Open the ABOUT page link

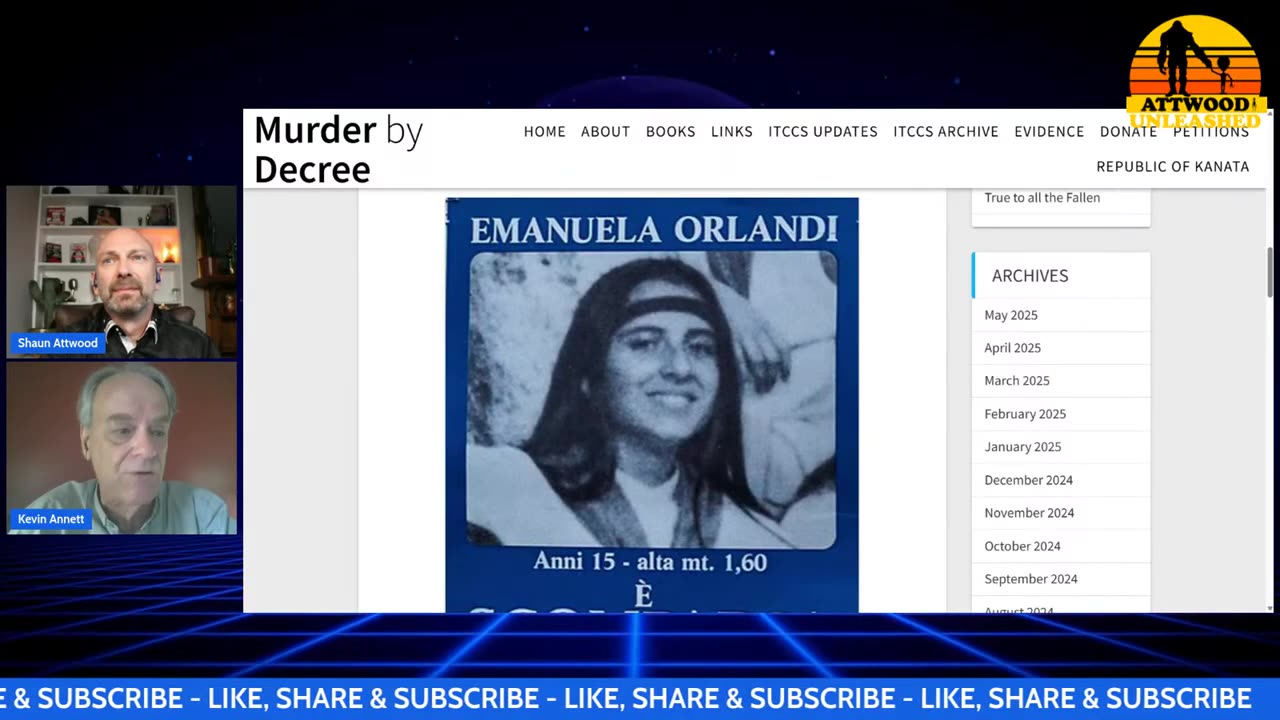pyautogui.click(x=605, y=131)
